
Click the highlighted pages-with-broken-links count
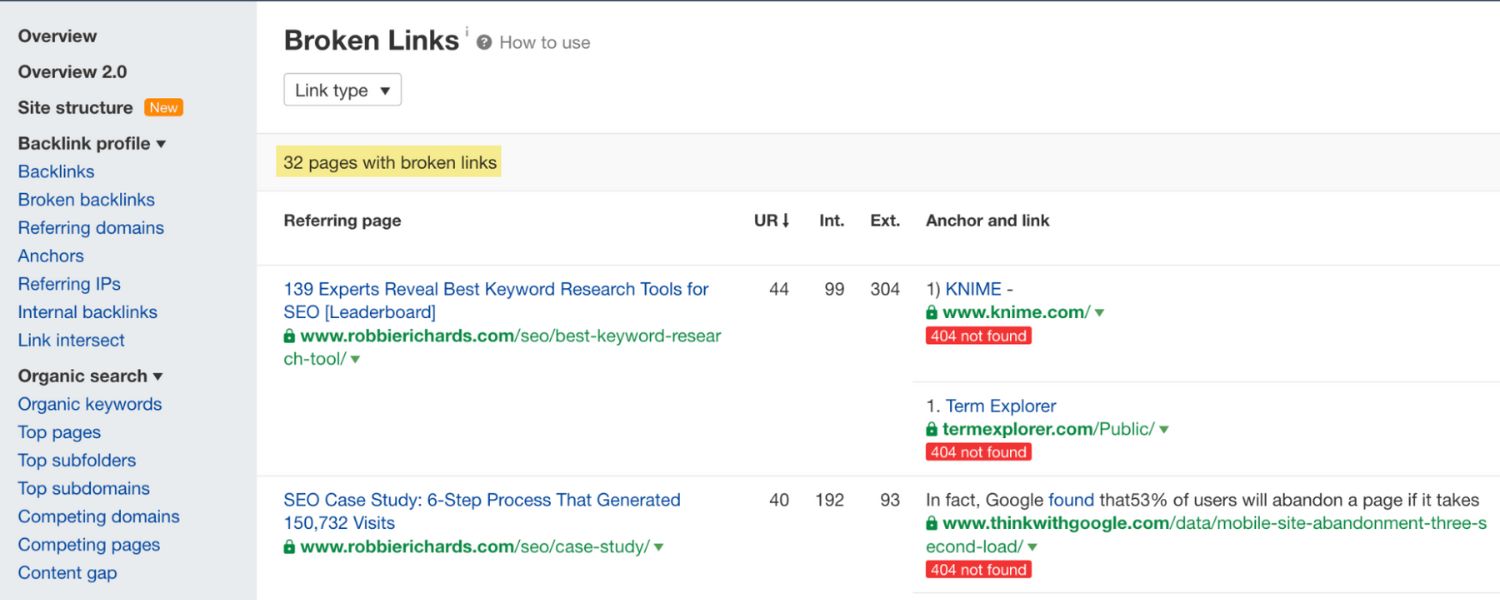(388, 162)
